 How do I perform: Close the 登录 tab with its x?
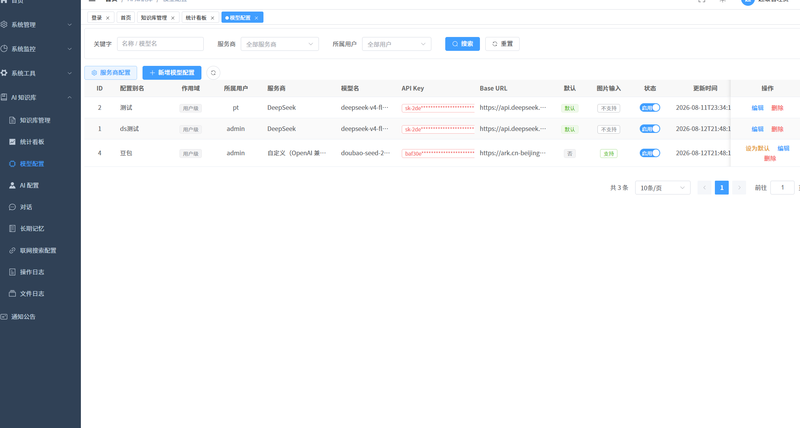[108, 18]
